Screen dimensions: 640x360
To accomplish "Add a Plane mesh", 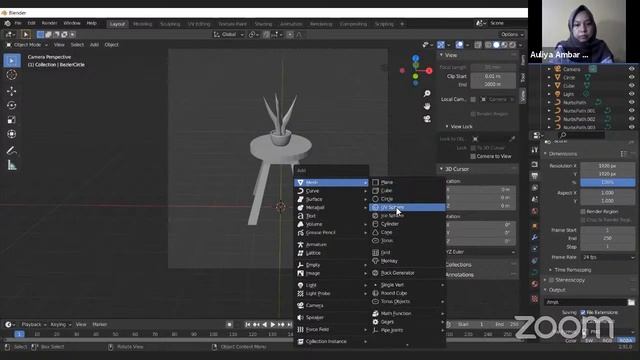I will tap(407, 182).
